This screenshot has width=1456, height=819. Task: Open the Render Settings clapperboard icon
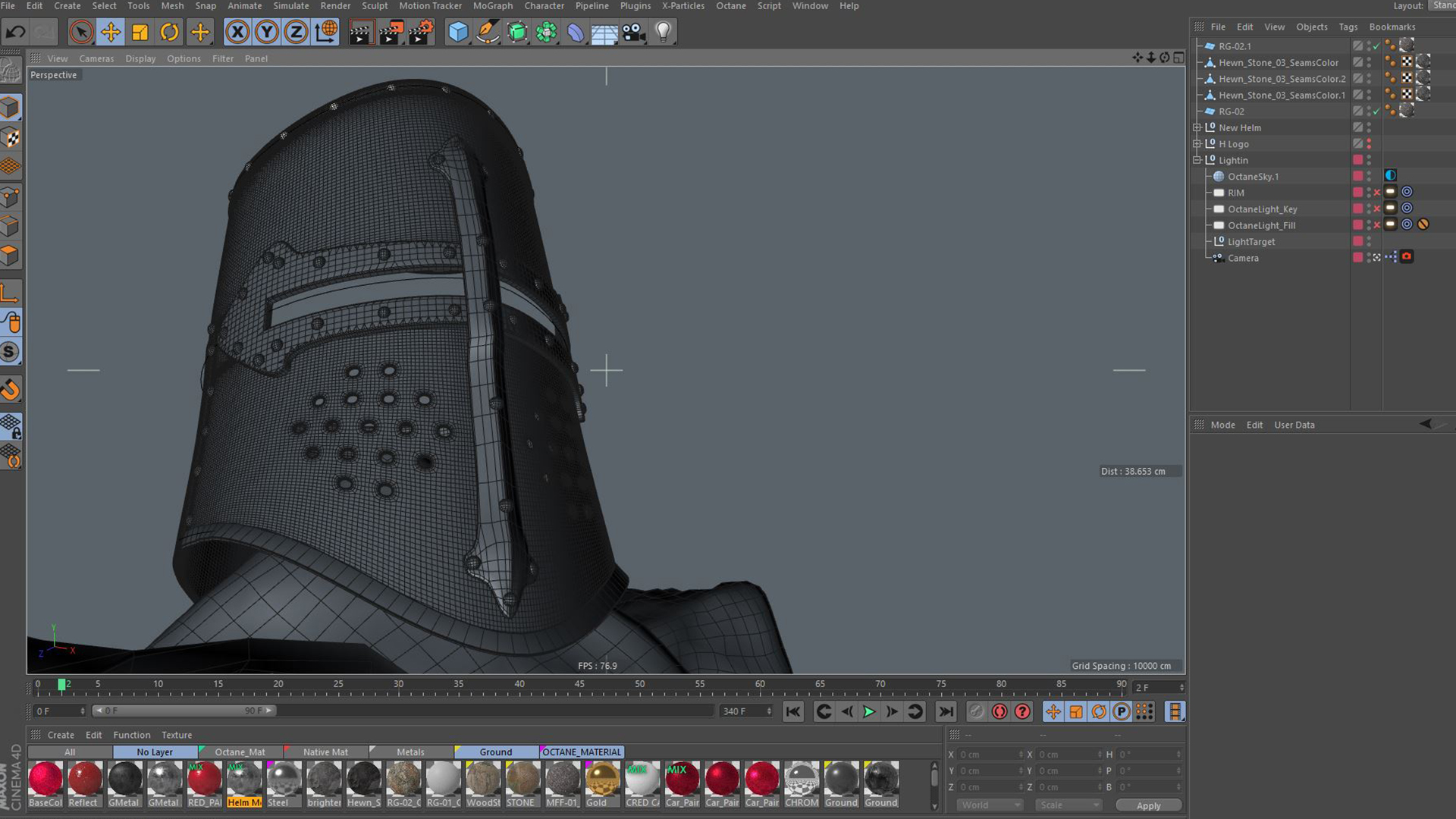tap(421, 32)
